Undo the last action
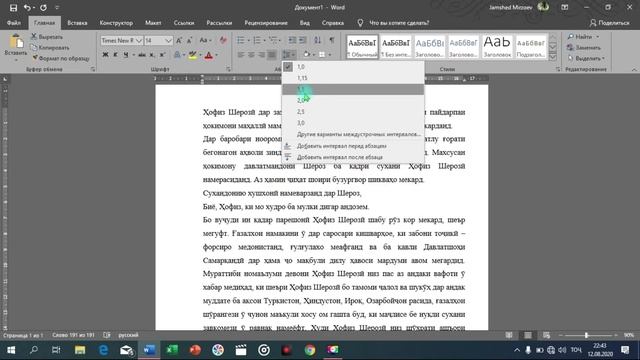This screenshot has height=360, width=640. click(x=27, y=7)
